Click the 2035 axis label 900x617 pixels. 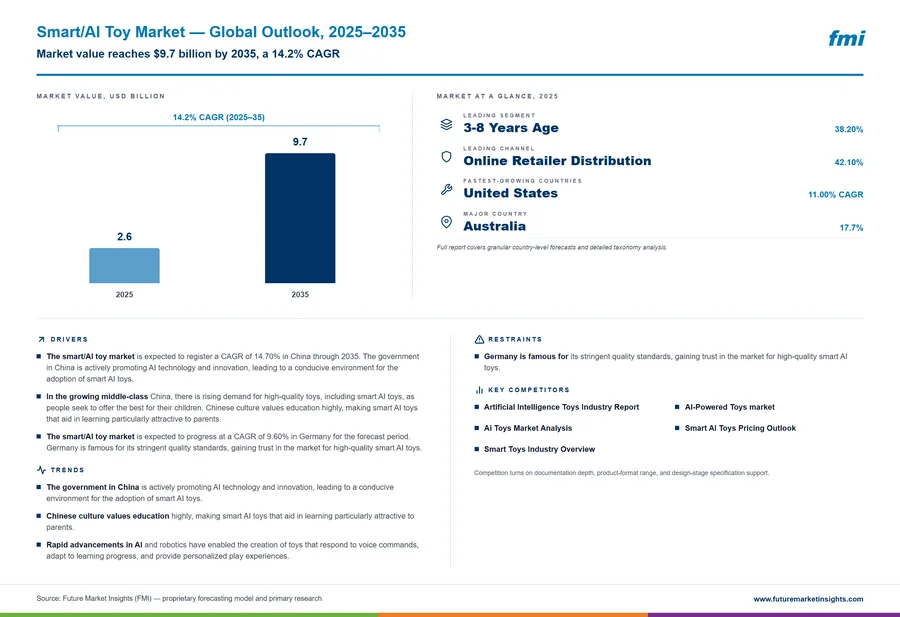[300, 294]
